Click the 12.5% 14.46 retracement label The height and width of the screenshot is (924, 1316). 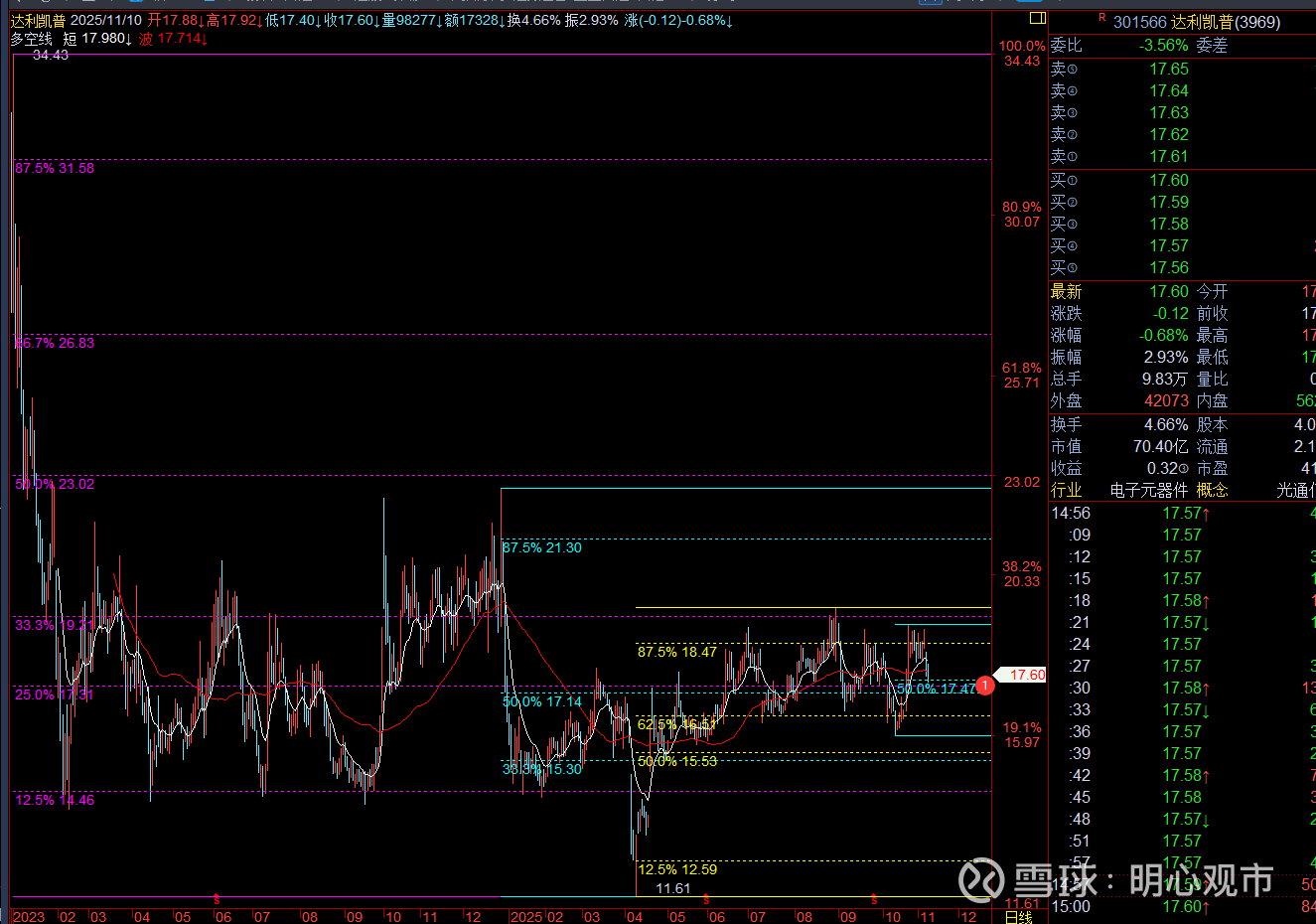pyautogui.click(x=55, y=800)
